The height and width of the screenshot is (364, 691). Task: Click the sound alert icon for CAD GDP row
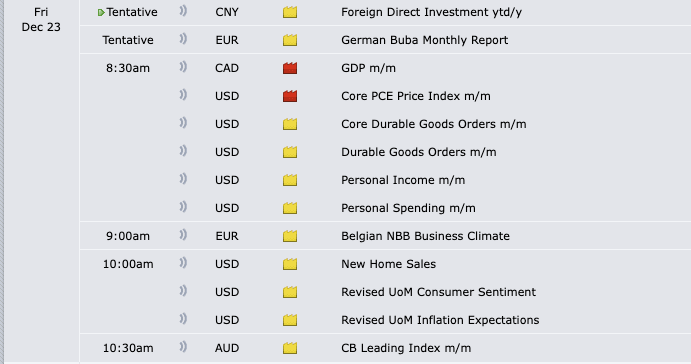tap(183, 67)
